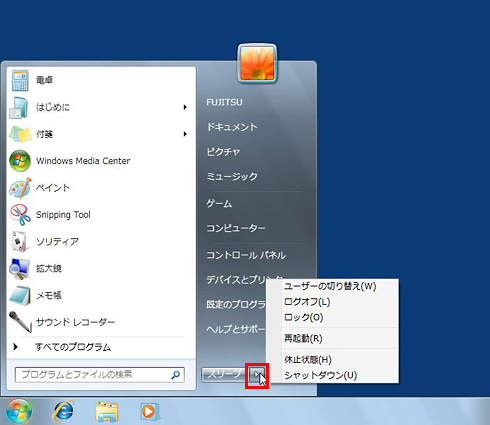Screen dimensions: 490x425
Task: Click the Windows Start orb
Action: tap(19, 411)
